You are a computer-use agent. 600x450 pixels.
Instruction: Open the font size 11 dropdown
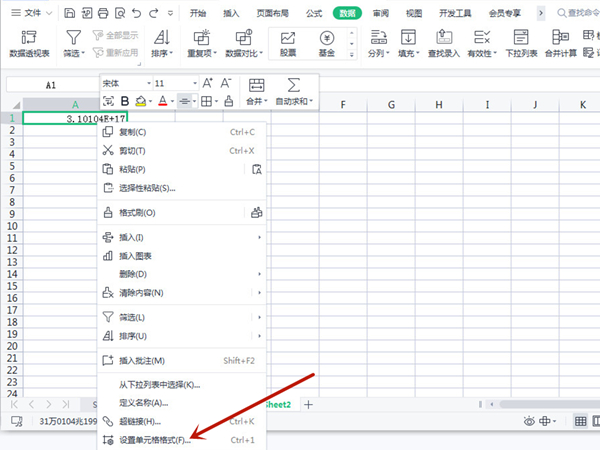tap(195, 83)
